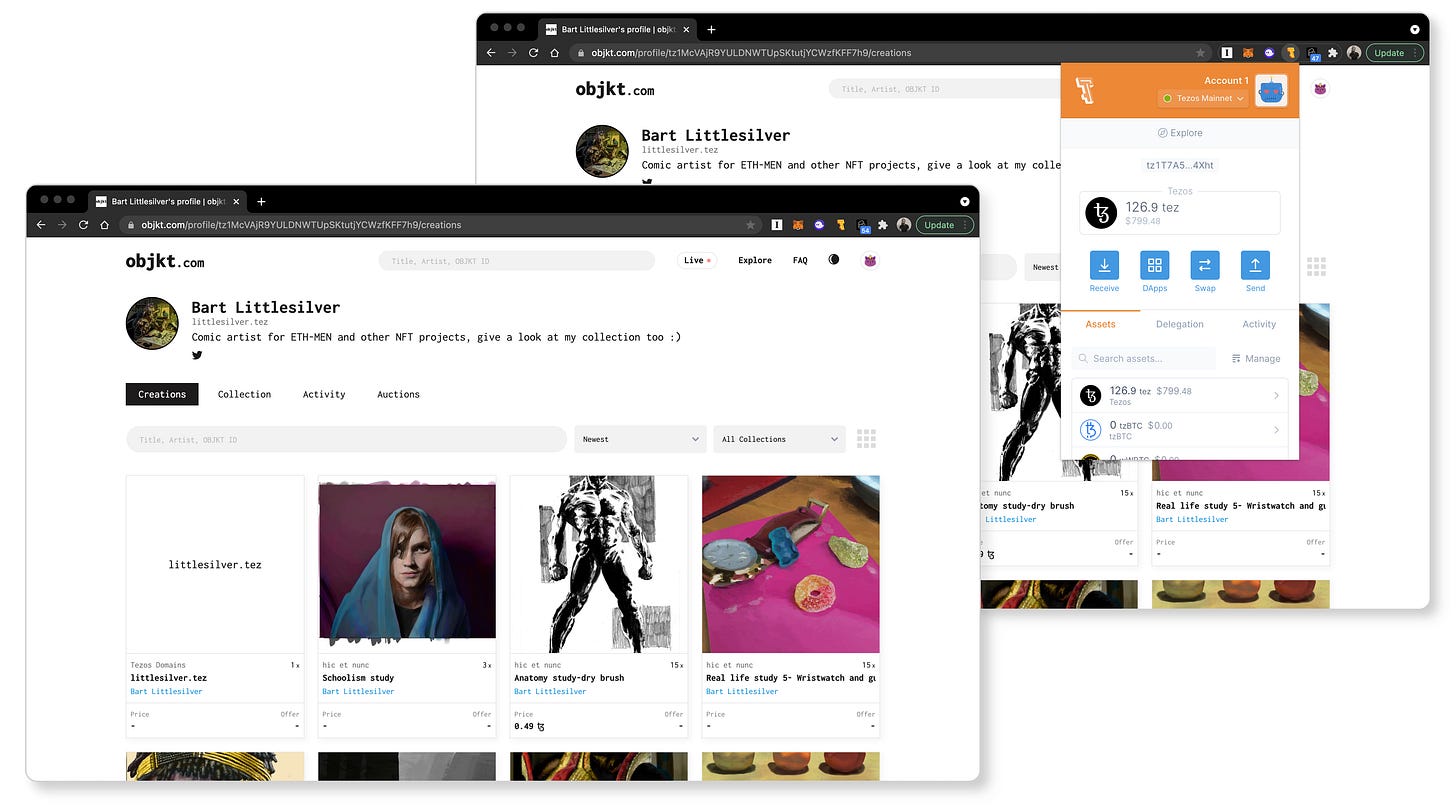Click Twitter bird icon on front profile
Image resolution: width=1456 pixels, height=807 pixels.
pyautogui.click(x=197, y=355)
